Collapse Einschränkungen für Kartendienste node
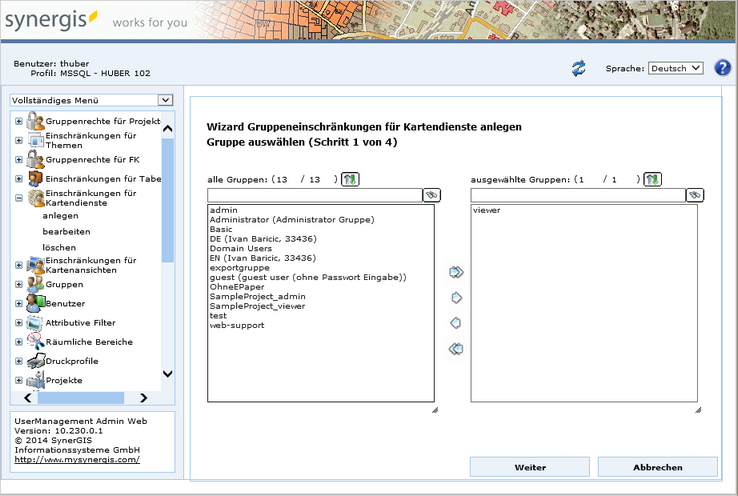The image size is (738, 496). pyautogui.click(x=19, y=199)
